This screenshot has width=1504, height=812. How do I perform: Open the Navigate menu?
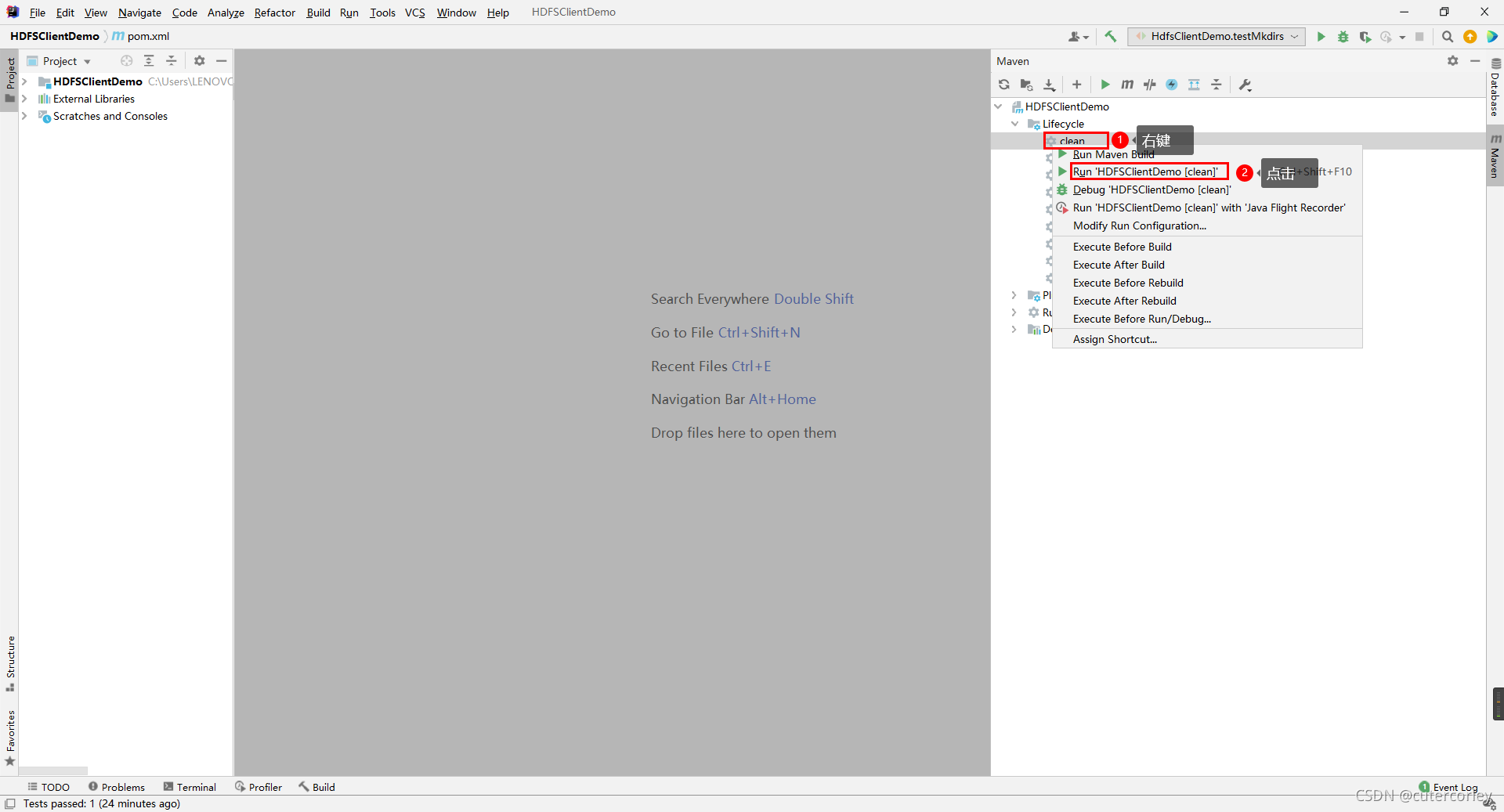(x=139, y=13)
